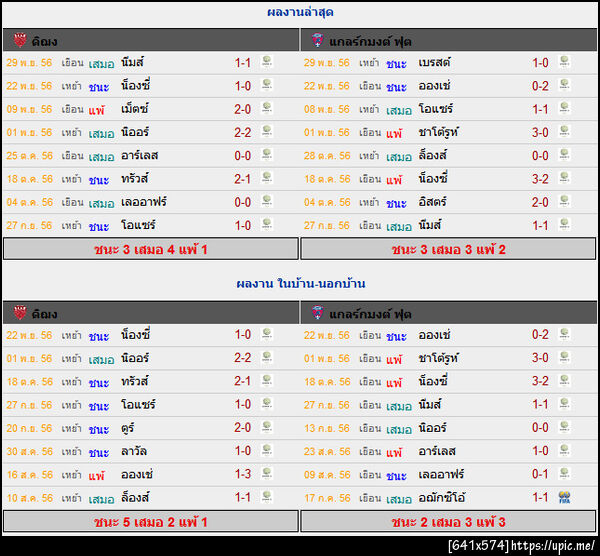Image resolution: width=600 pixels, height=556 pixels.
Task: Click match icon in ในบ้าน-นอกบ้าน table's 27 ก.ย. โอแซร์ row
Action: (266, 404)
